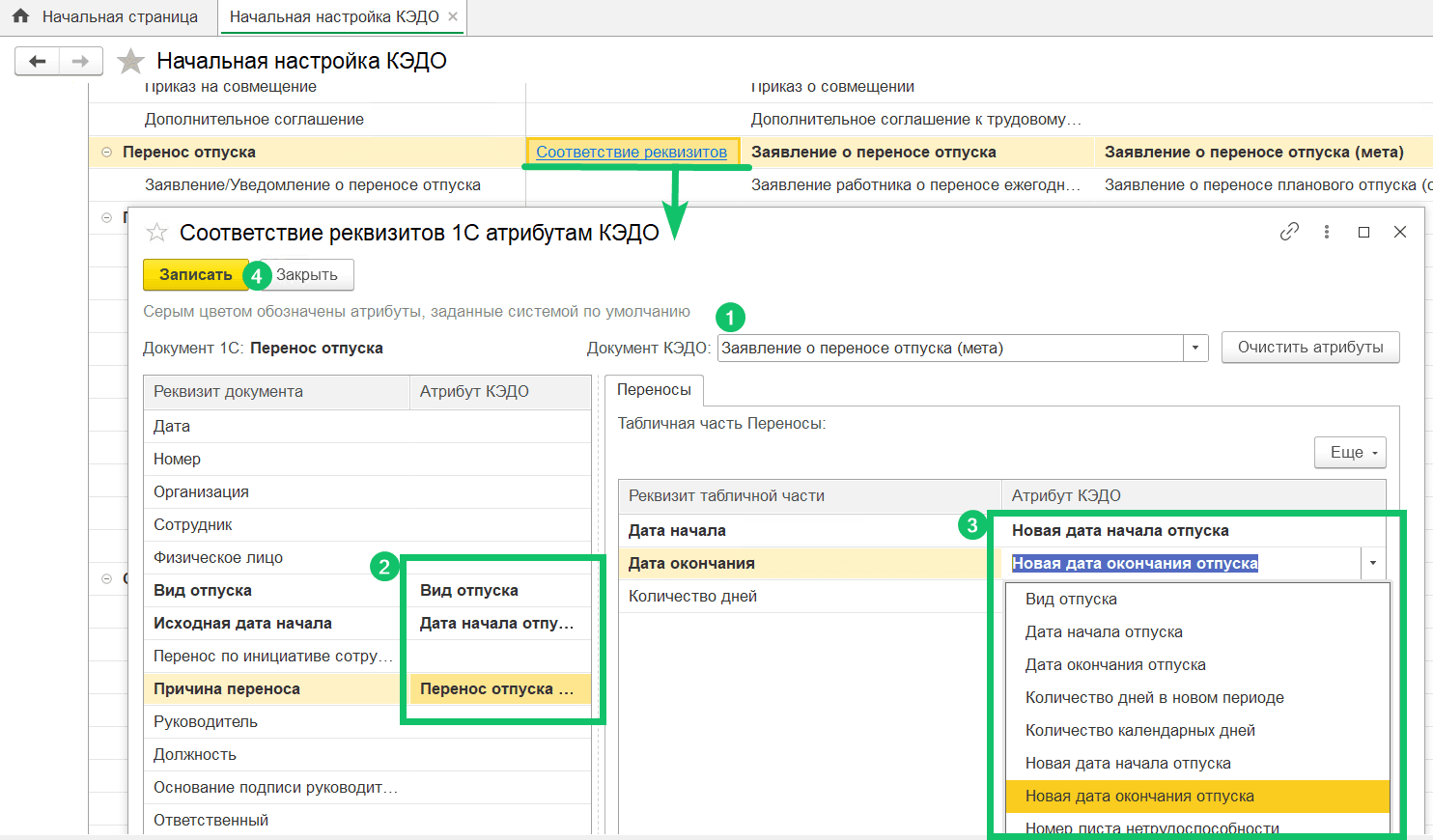
Task: Click the Home icon on start page tab
Action: pyautogui.click(x=20, y=16)
